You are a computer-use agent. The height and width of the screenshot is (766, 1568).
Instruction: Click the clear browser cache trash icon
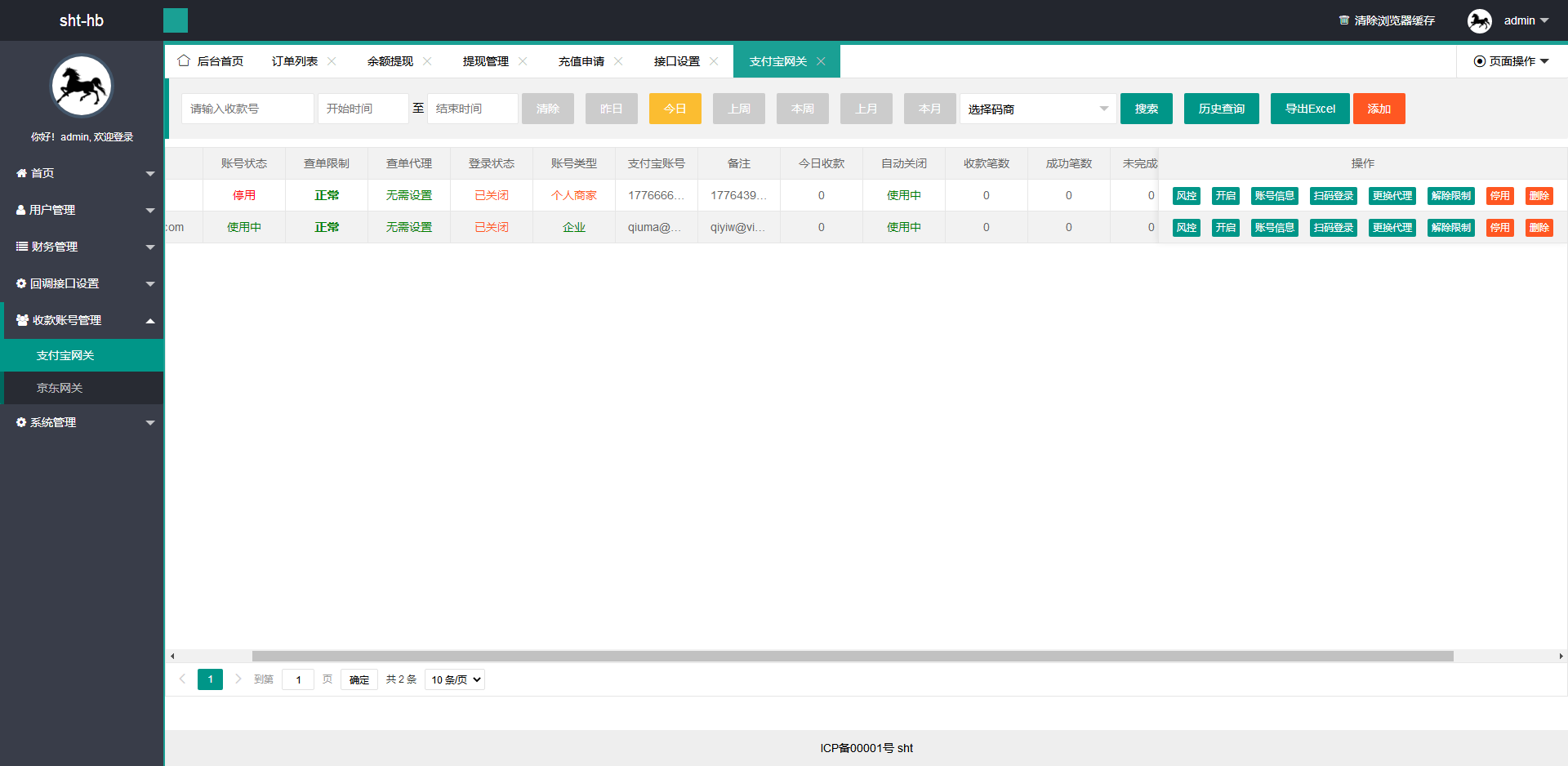pos(1343,20)
